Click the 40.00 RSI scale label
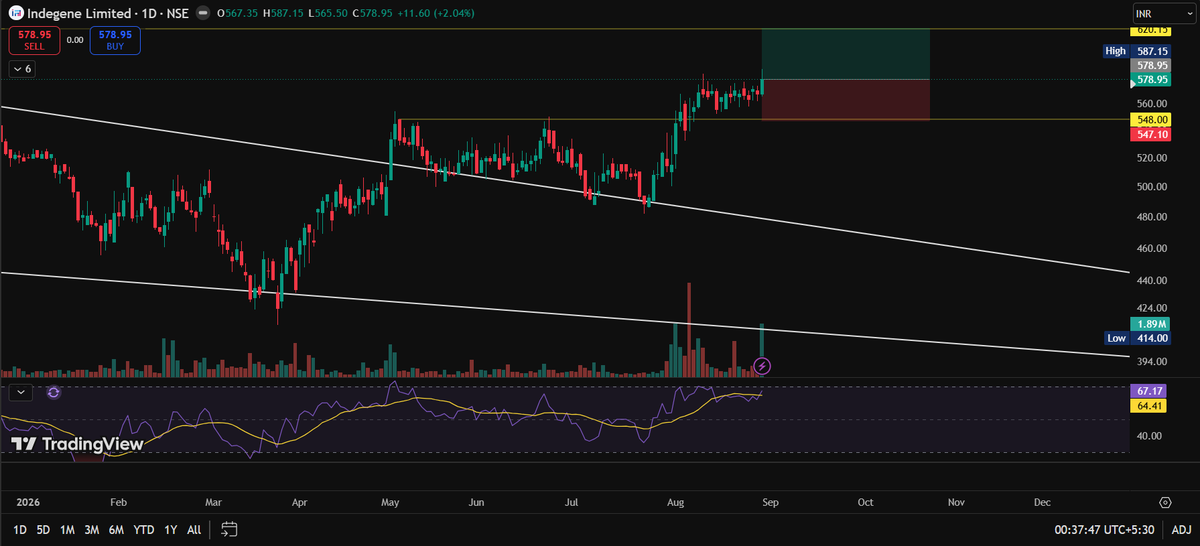Image resolution: width=1200 pixels, height=546 pixels. click(x=1149, y=436)
